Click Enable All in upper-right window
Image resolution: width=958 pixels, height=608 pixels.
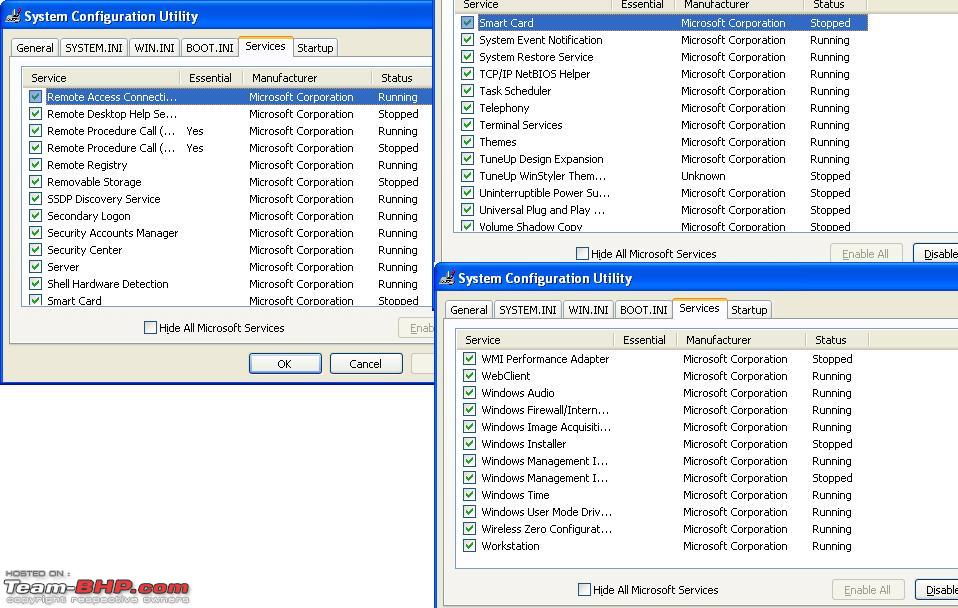click(865, 254)
